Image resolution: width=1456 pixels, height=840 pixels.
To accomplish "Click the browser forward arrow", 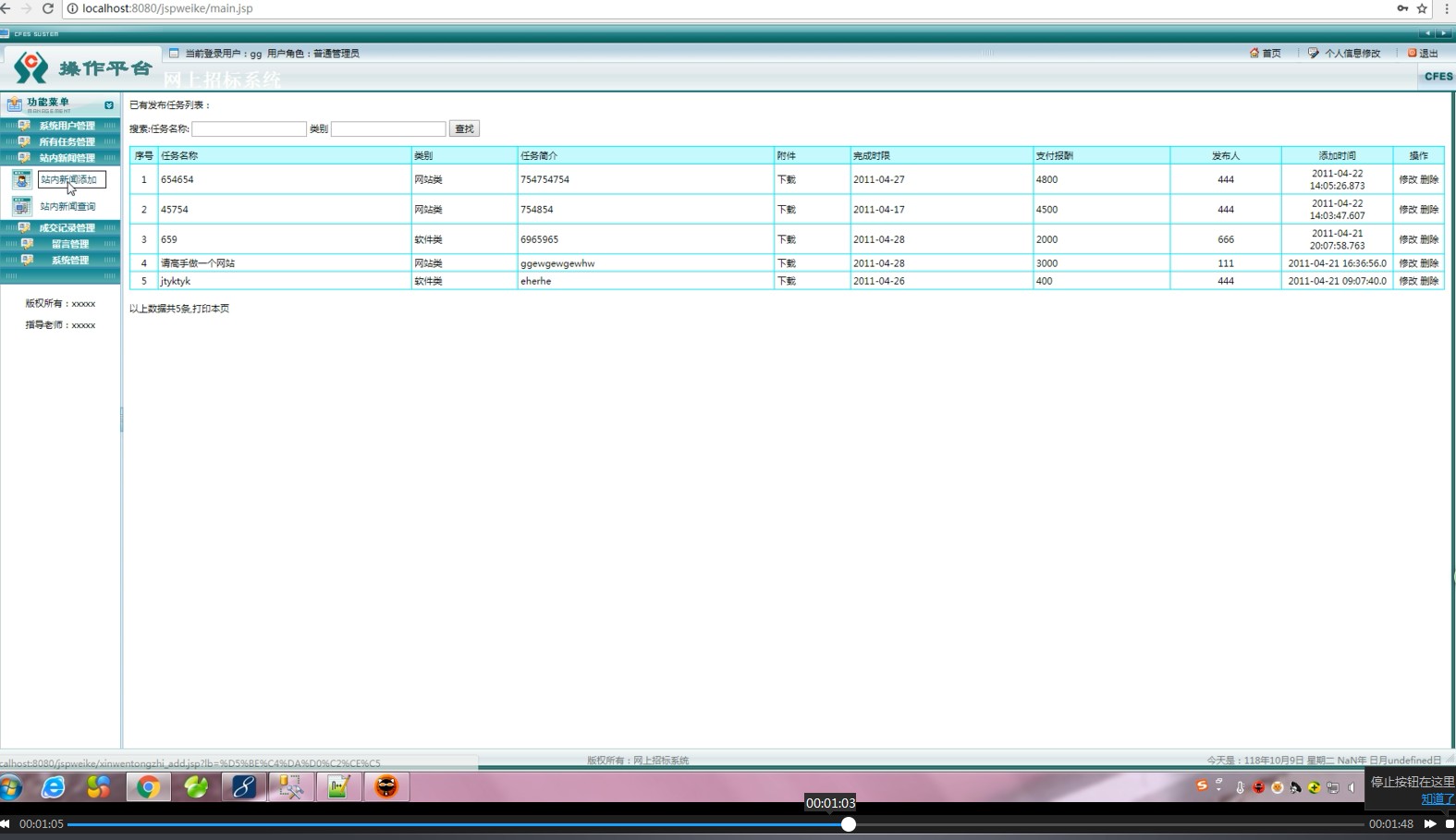I will click(26, 8).
